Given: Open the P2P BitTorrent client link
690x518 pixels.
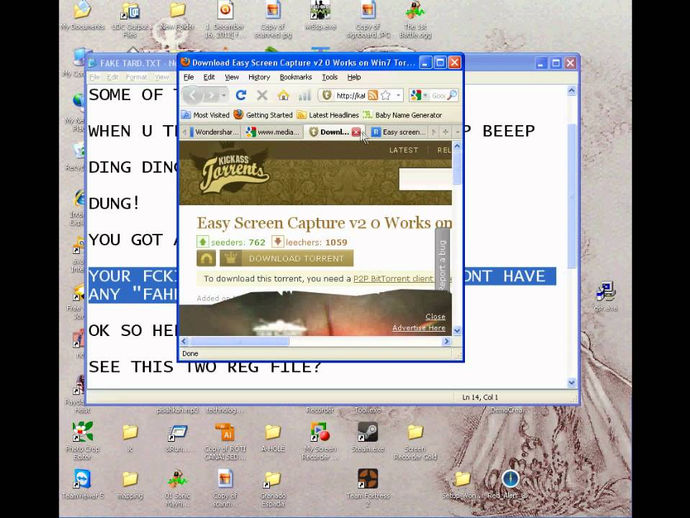Looking at the screenshot, I should point(393,279).
